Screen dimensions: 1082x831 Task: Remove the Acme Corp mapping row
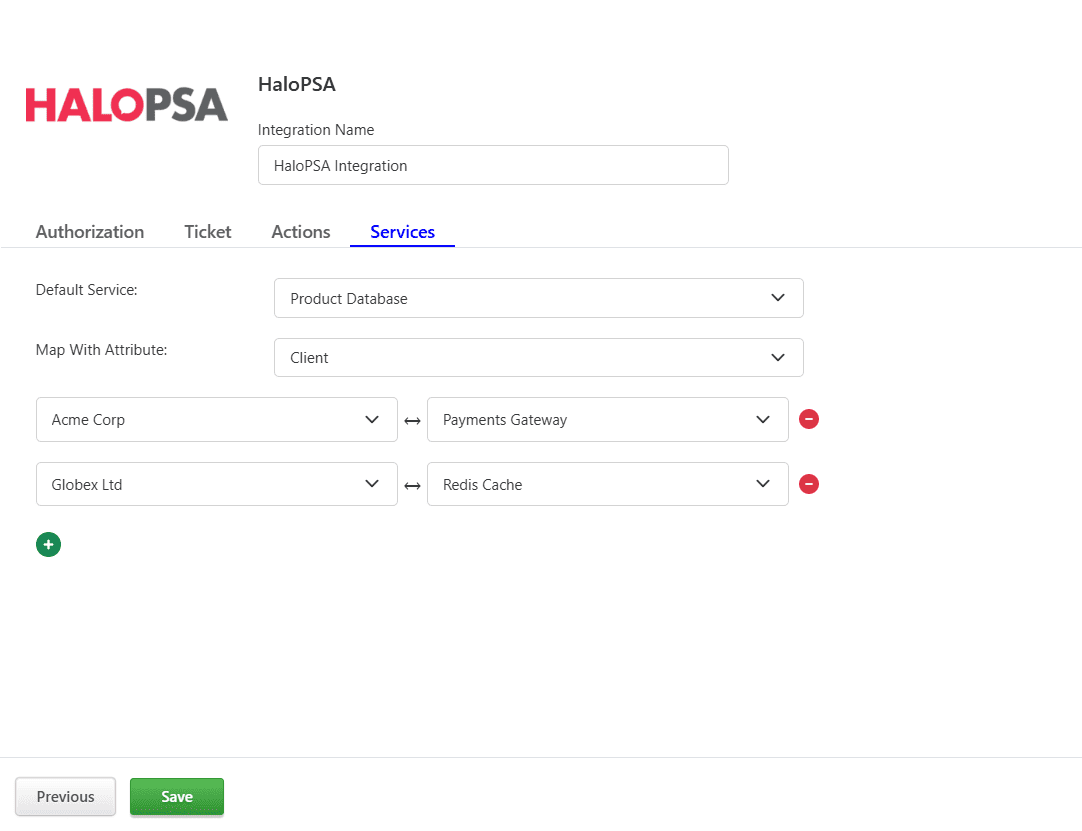[809, 419]
